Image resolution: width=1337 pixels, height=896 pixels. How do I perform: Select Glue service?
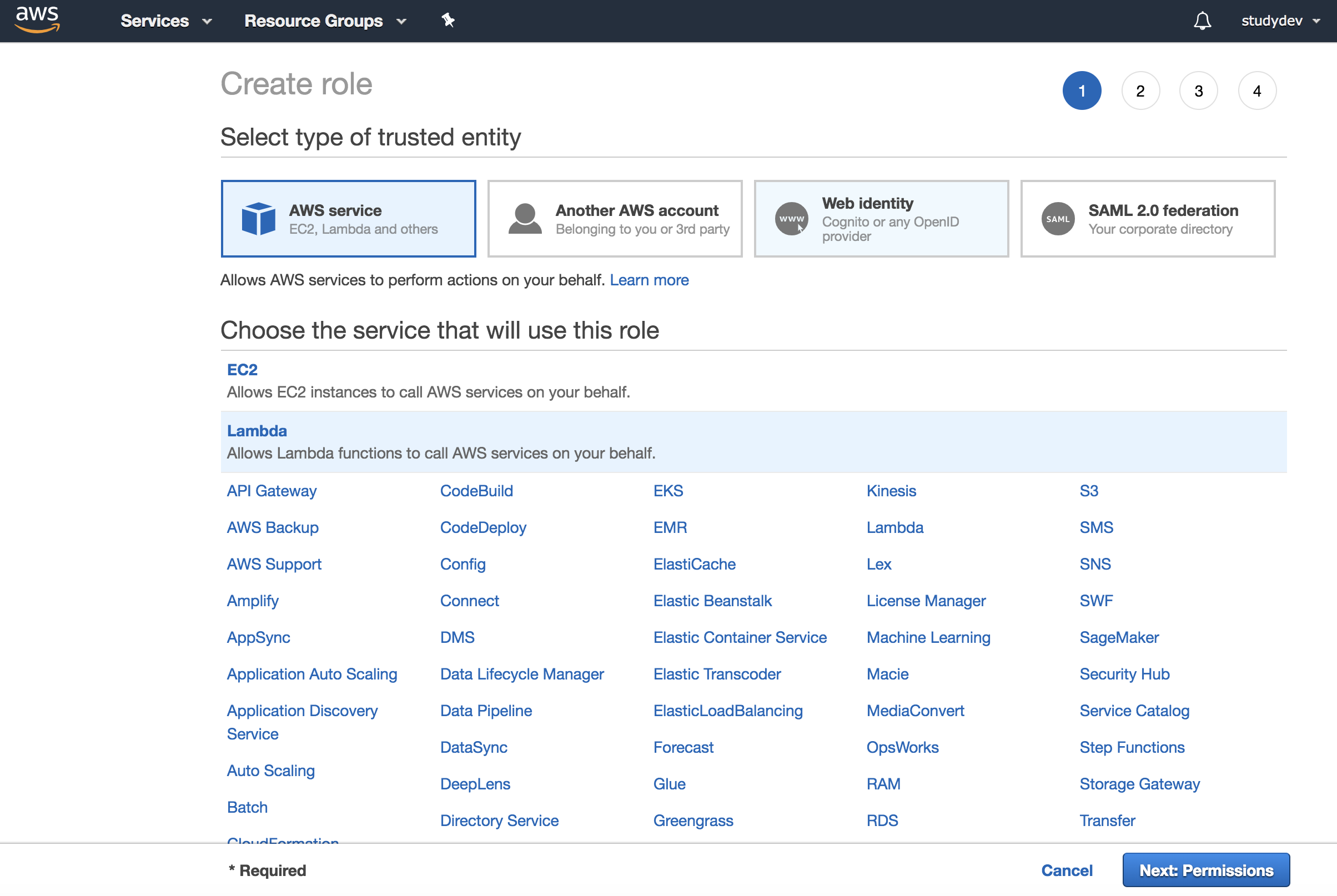click(x=669, y=783)
